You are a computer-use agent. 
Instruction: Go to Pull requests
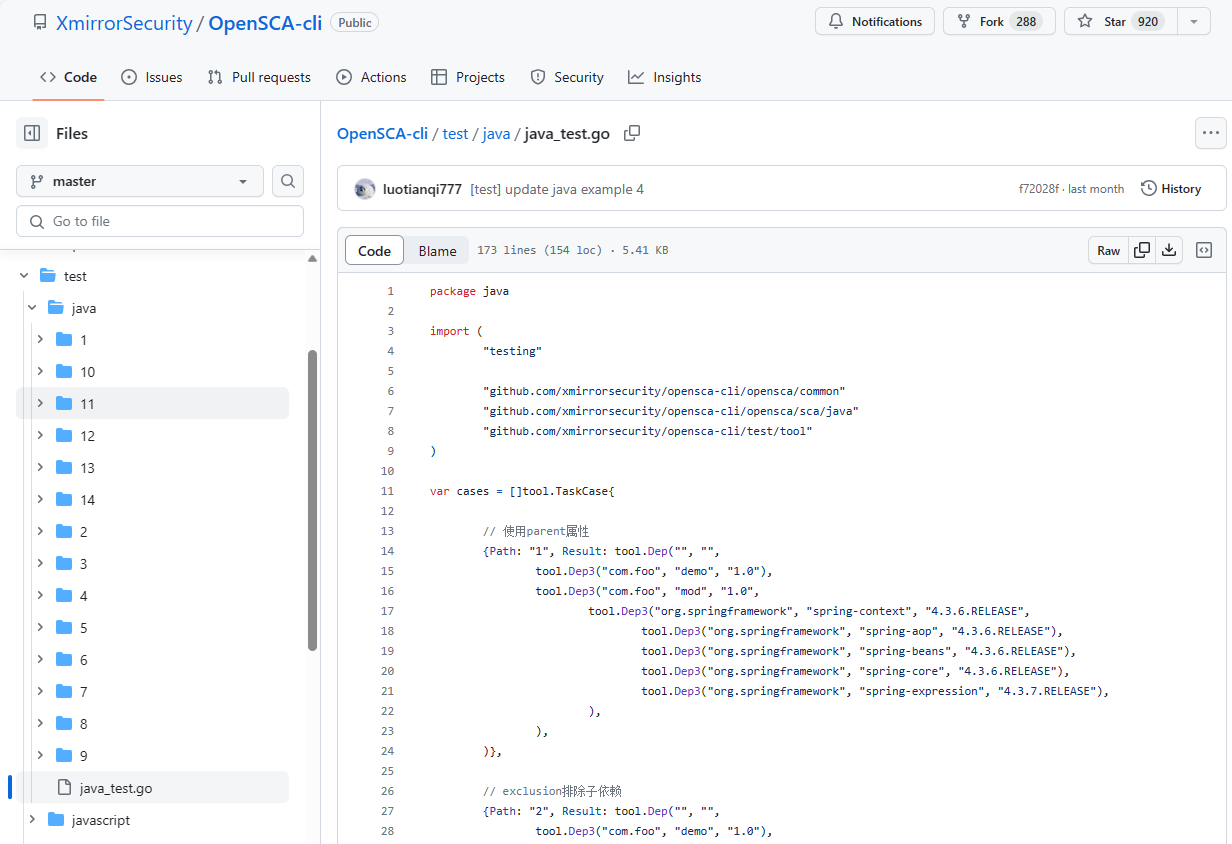[x=258, y=77]
